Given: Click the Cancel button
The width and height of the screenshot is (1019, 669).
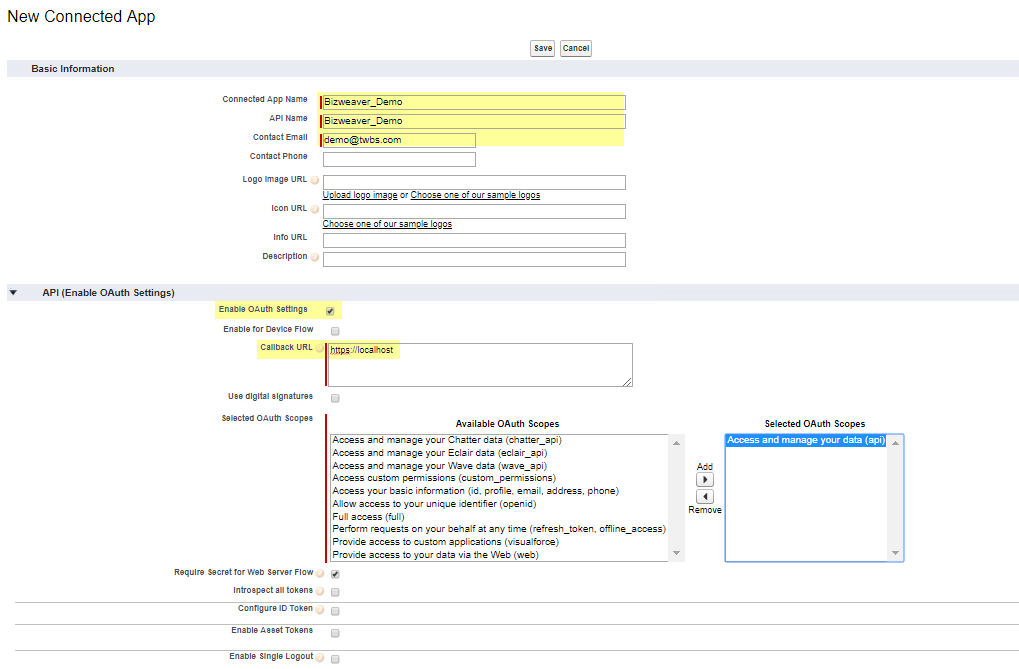Looking at the screenshot, I should point(576,48).
